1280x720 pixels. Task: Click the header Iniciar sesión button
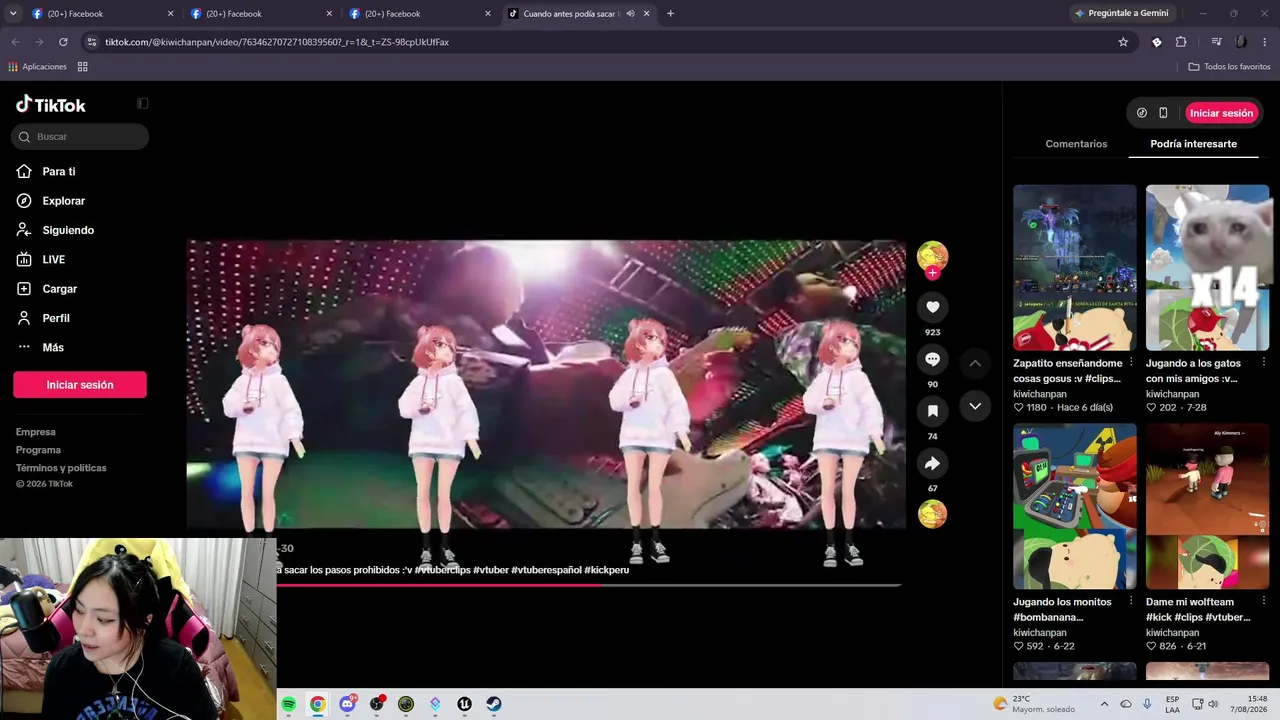(x=1221, y=113)
